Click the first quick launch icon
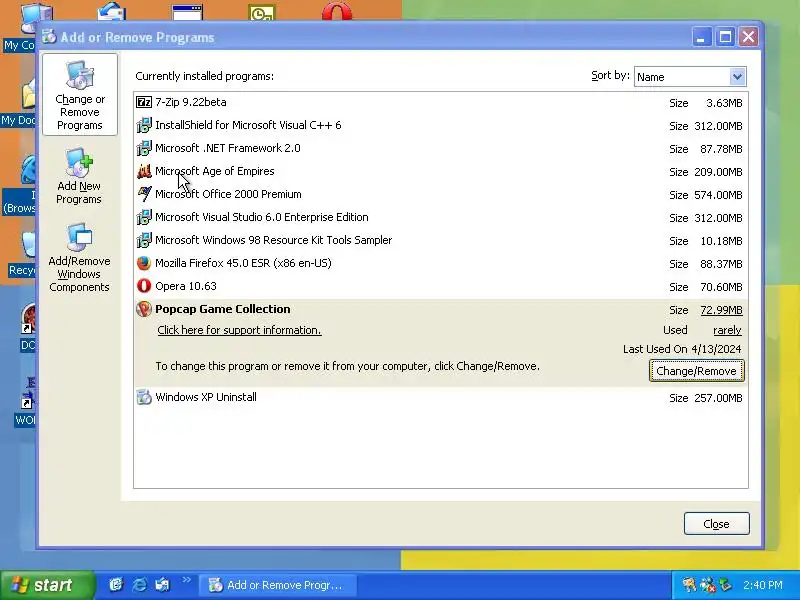The width and height of the screenshot is (800, 600). pos(116,585)
